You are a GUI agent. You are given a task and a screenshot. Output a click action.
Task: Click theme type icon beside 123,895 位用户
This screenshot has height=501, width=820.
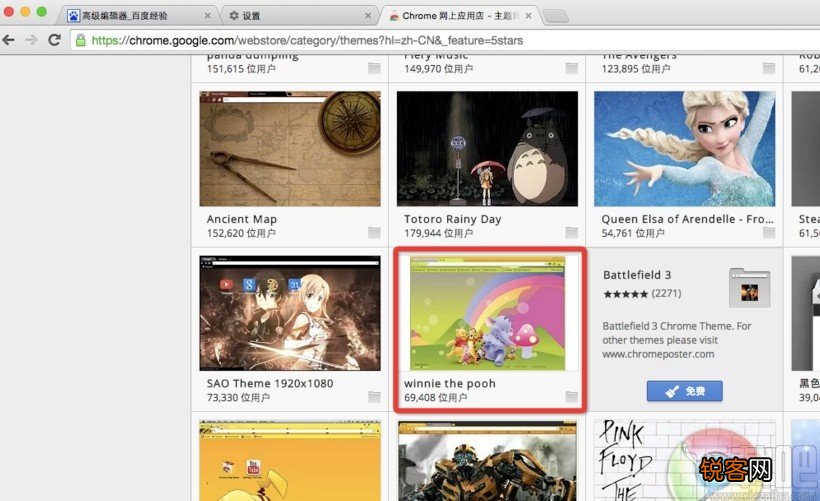(769, 68)
